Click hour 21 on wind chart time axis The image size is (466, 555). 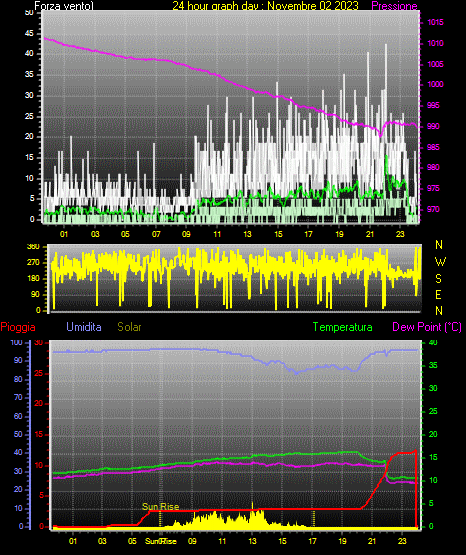click(370, 234)
